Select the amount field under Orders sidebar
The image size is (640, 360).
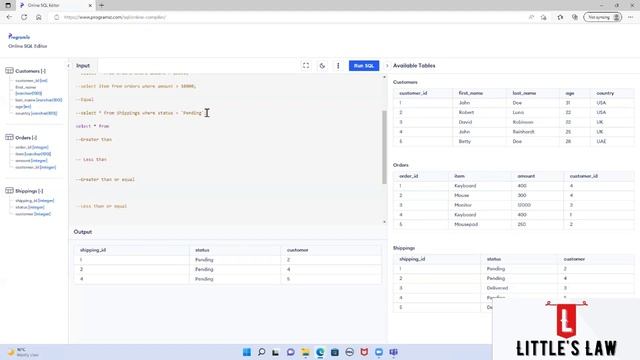point(31,160)
